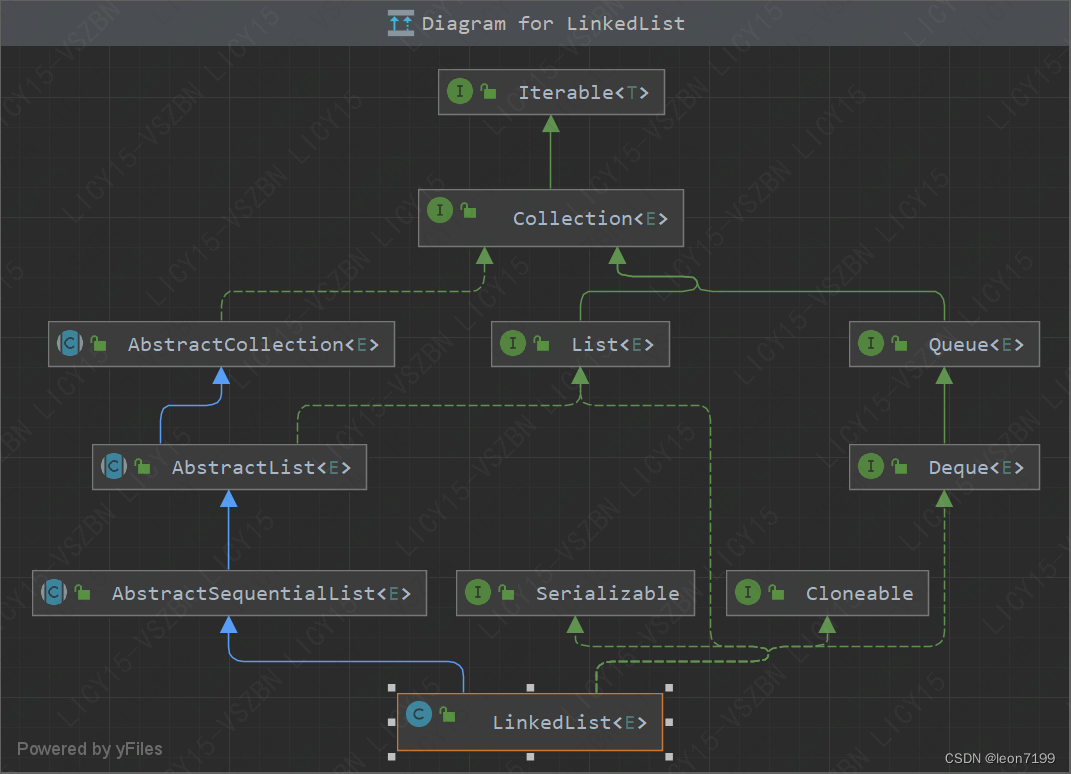Image resolution: width=1071 pixels, height=774 pixels.
Task: Click the orange selection handle below LinkedList
Action: pyautogui.click(x=529, y=756)
